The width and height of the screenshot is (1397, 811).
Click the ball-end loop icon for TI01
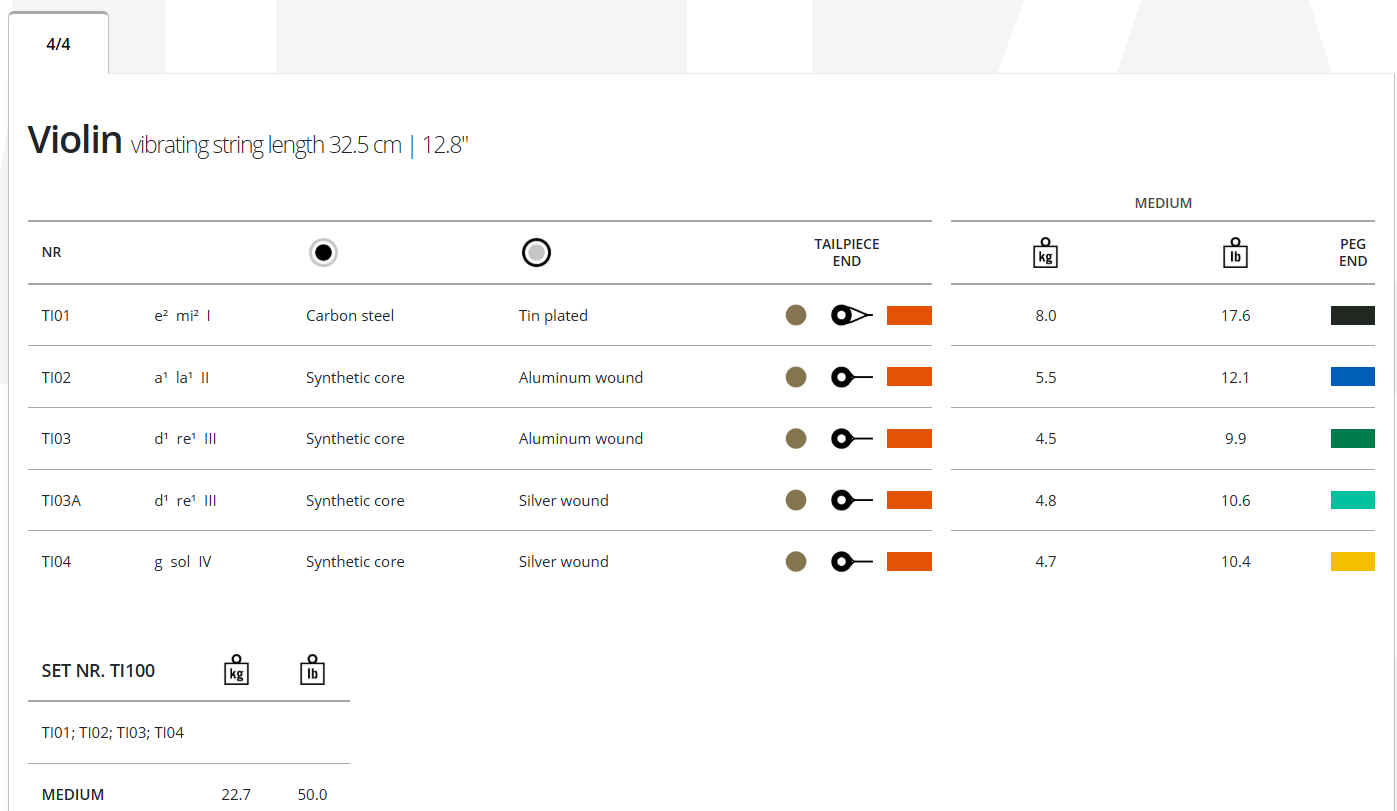tap(851, 316)
